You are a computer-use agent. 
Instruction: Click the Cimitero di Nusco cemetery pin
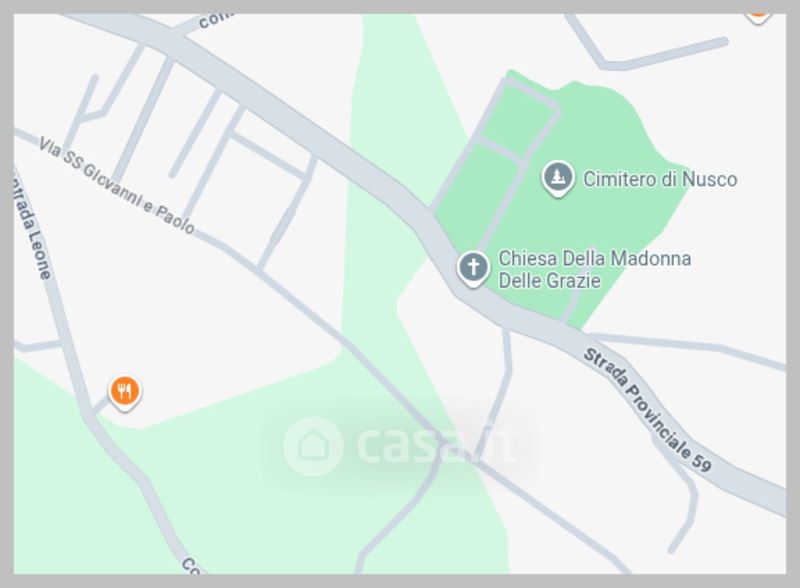558,179
